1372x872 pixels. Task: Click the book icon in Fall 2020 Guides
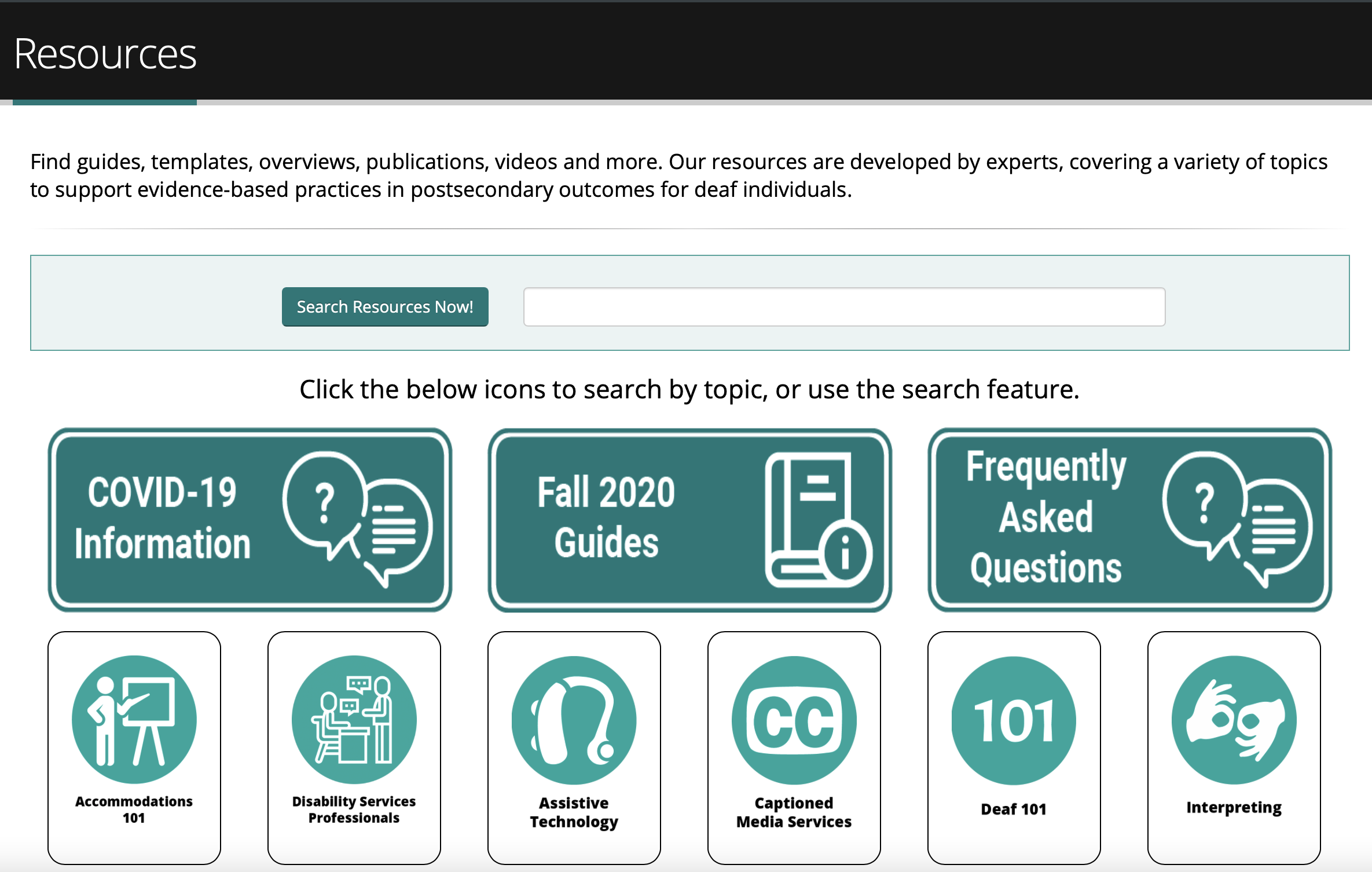(x=817, y=519)
